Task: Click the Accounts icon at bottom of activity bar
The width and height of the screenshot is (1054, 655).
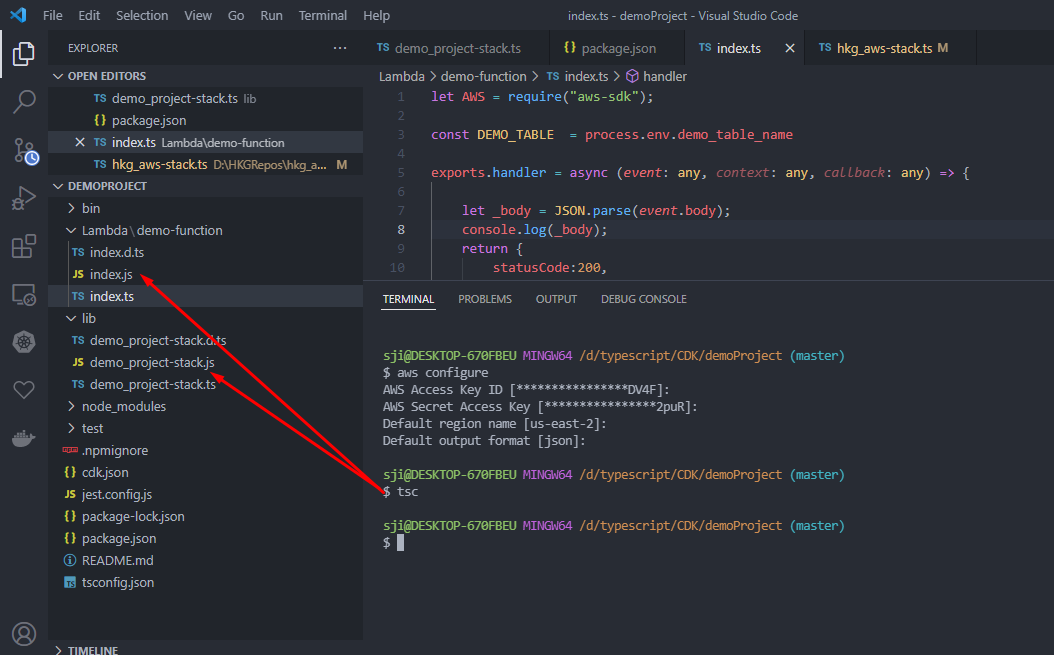Action: (x=23, y=633)
